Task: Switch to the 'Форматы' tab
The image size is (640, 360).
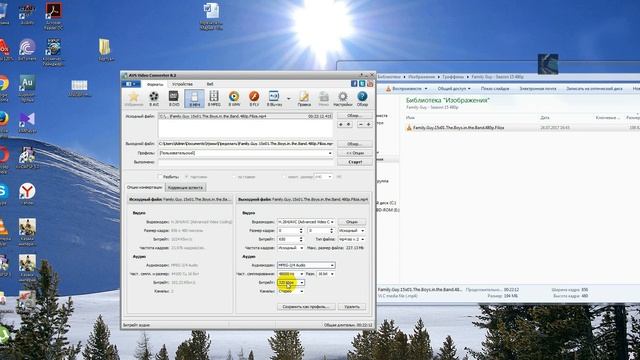Action: [155, 84]
